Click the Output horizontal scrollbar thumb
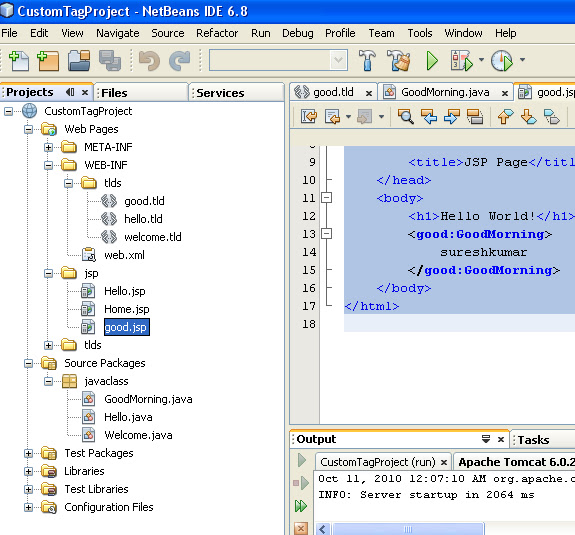 407,529
